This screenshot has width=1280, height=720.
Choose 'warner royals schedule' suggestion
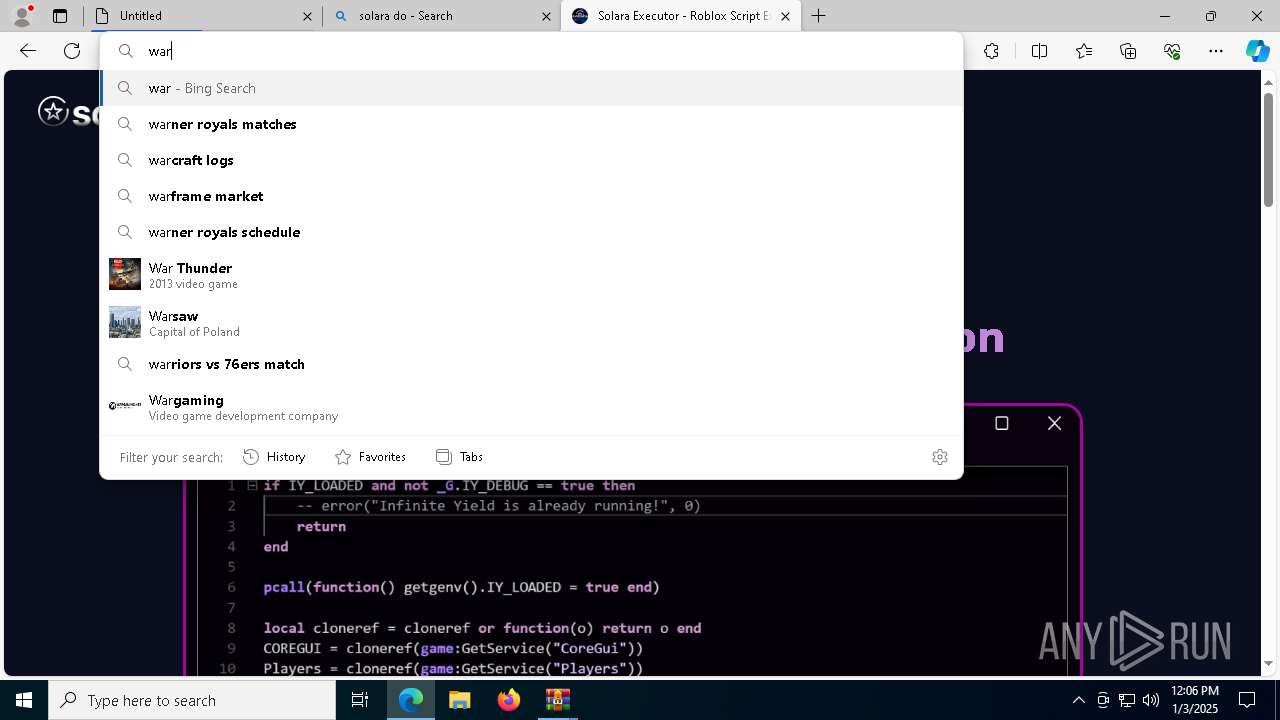pos(531,232)
